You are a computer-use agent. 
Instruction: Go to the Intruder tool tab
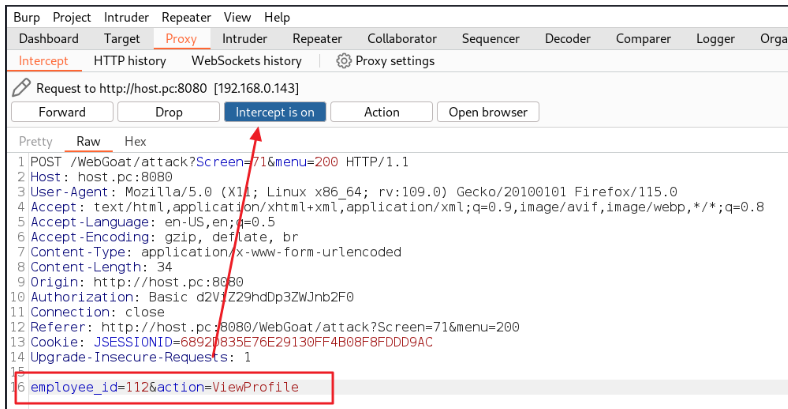pos(245,39)
